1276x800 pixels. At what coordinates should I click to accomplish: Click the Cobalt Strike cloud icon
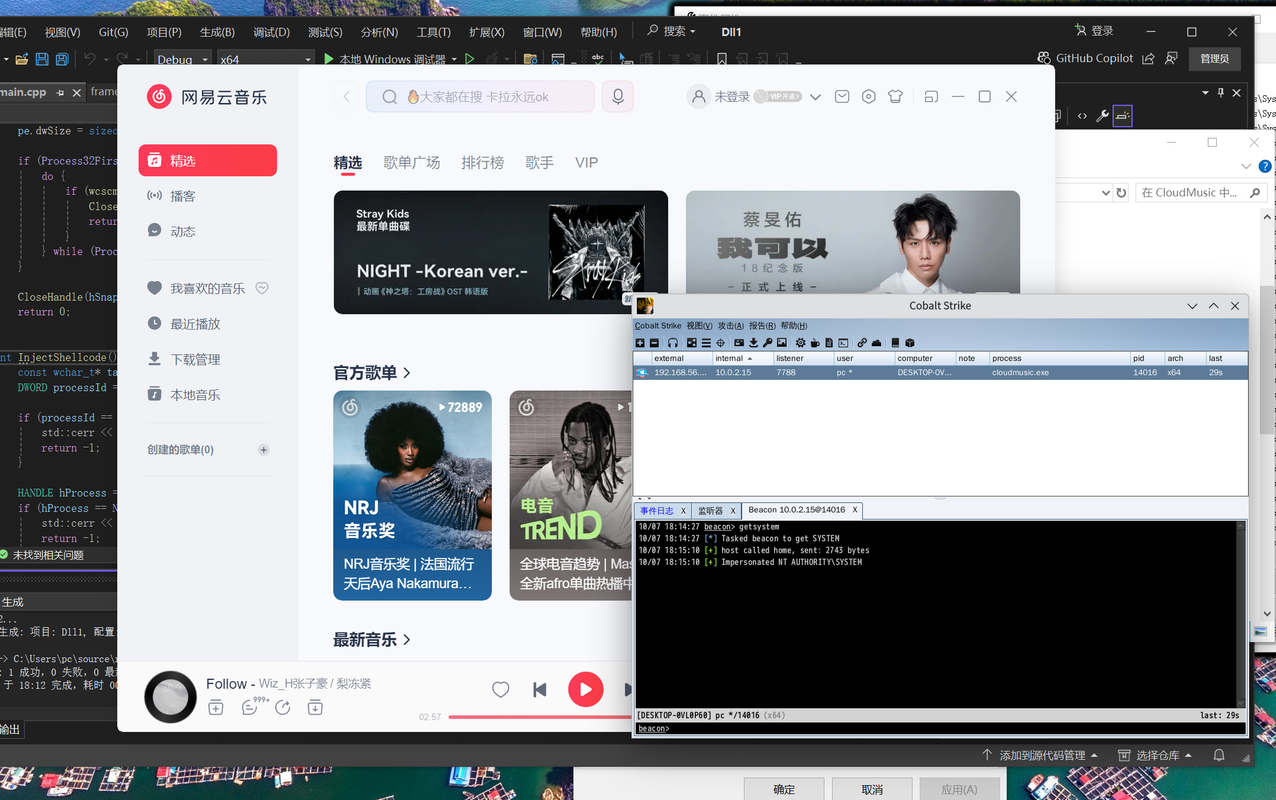click(876, 343)
